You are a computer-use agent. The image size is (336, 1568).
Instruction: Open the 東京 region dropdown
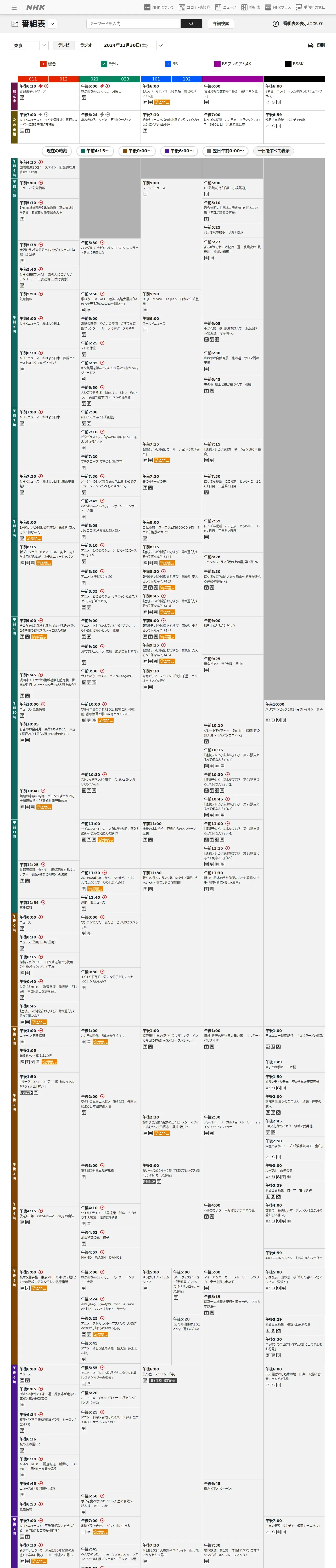point(29,46)
